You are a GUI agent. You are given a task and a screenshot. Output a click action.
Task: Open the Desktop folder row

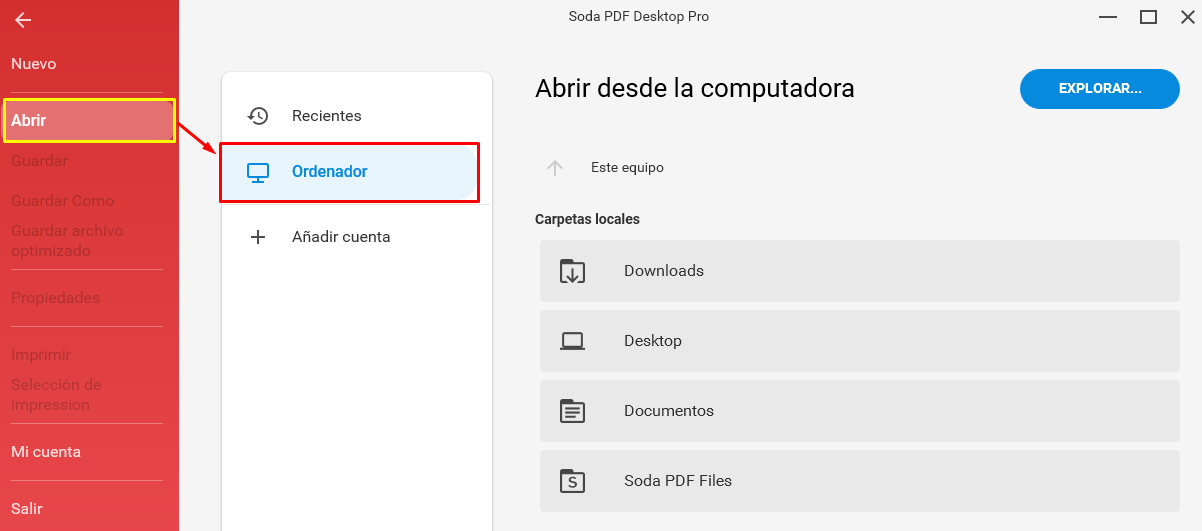[860, 341]
